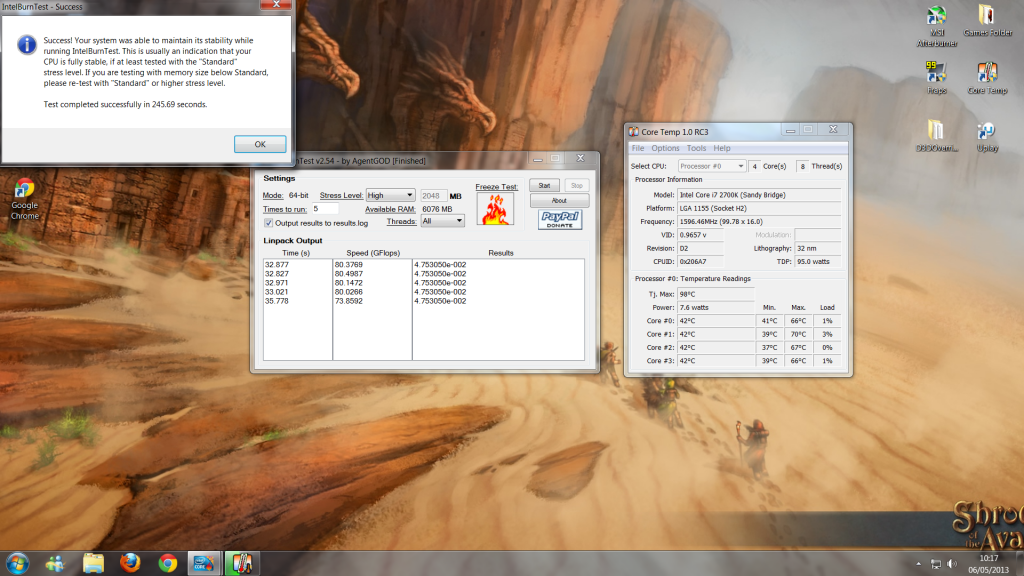Click Firefox icon in the taskbar
The height and width of the screenshot is (576, 1024).
(x=130, y=562)
